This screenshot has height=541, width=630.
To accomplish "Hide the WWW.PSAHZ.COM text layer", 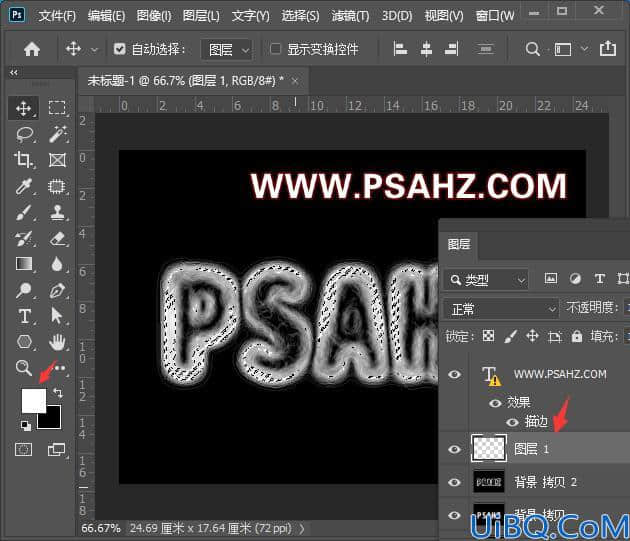I will [x=454, y=375].
